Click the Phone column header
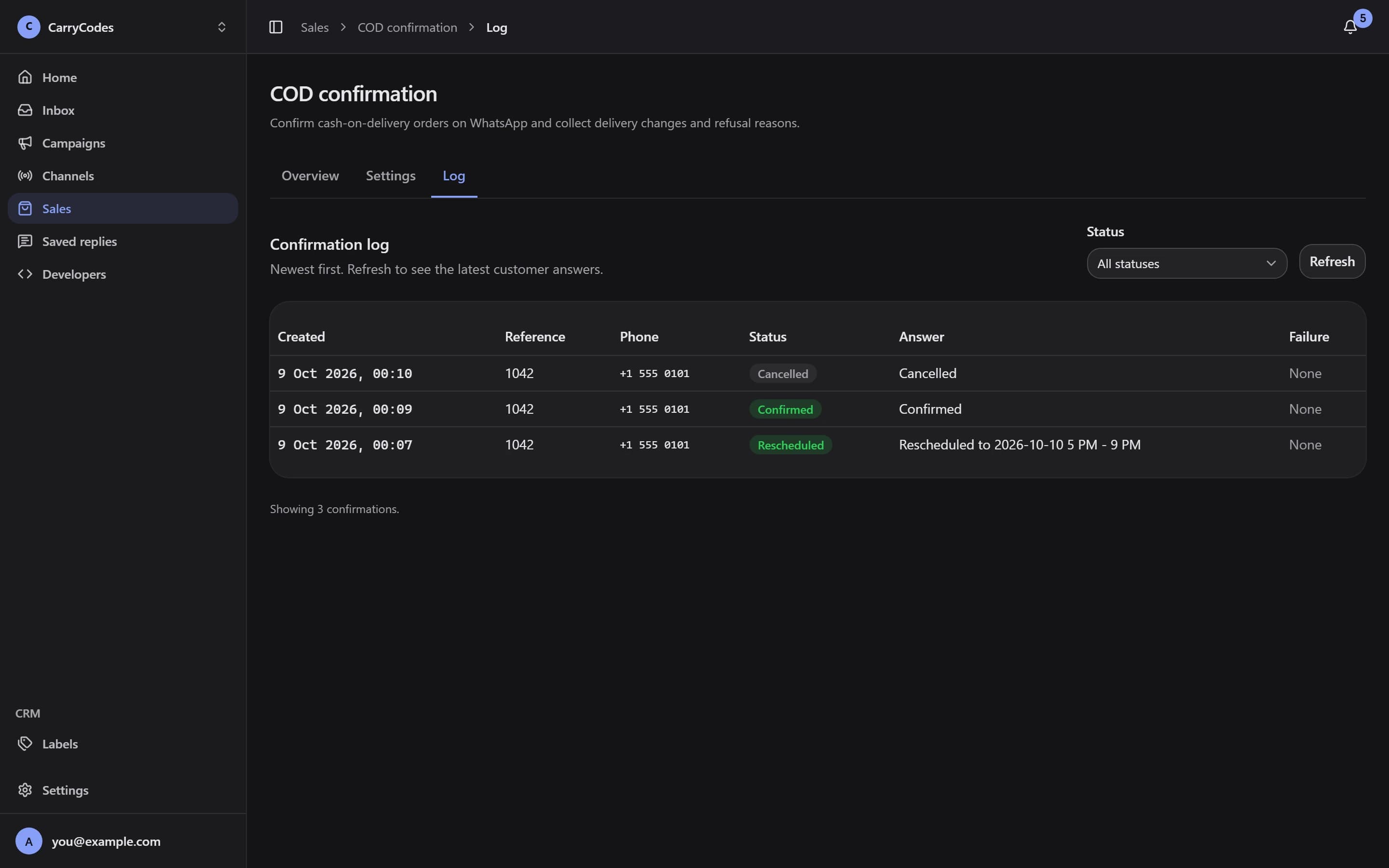This screenshot has height=868, width=1389. click(639, 337)
